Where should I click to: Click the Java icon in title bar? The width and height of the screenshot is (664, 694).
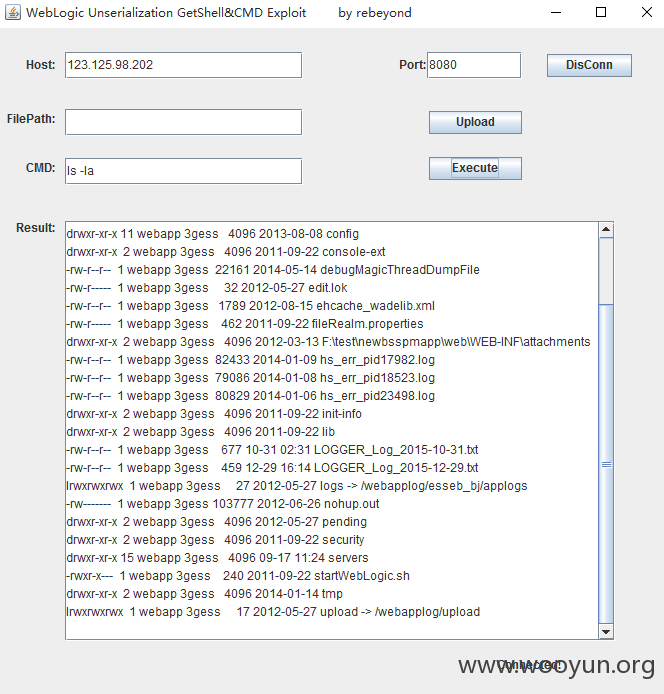click(x=13, y=12)
